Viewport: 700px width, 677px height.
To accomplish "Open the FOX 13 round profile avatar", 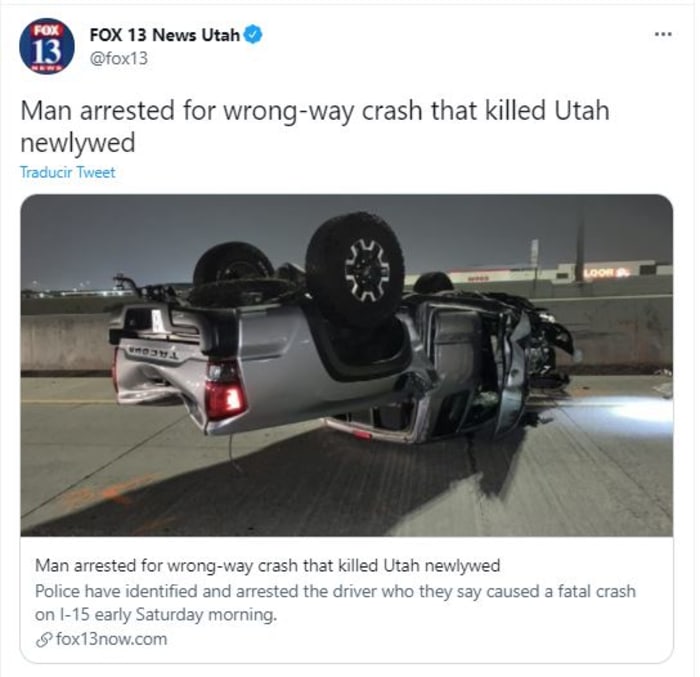I will tap(47, 46).
